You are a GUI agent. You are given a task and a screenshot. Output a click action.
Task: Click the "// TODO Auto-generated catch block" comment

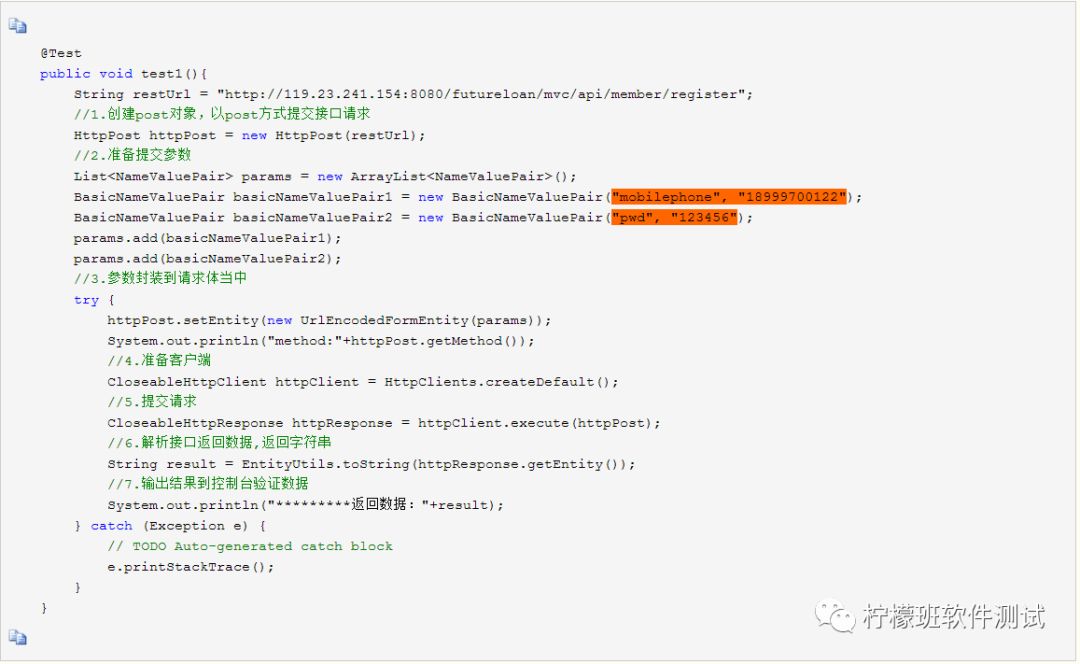point(250,547)
